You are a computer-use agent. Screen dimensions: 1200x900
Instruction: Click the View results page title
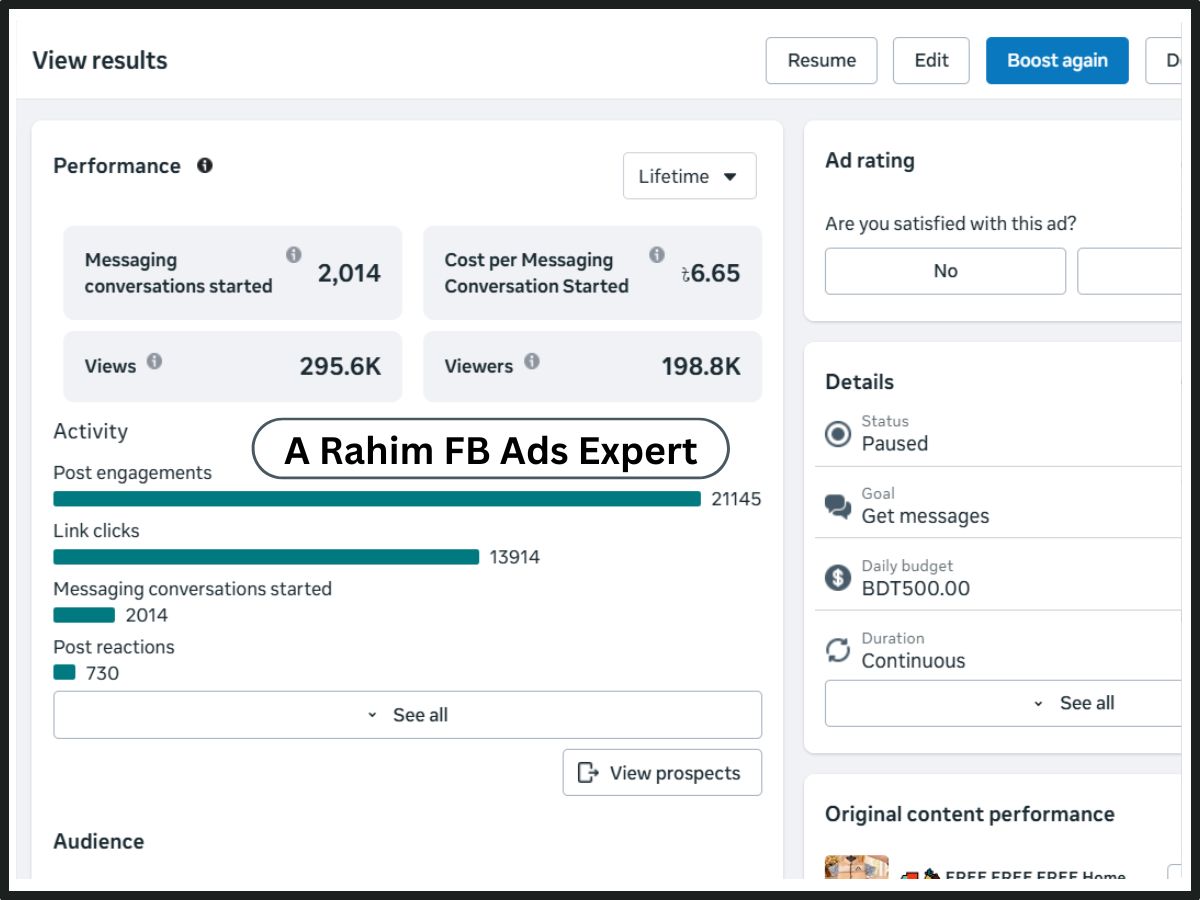tap(100, 60)
